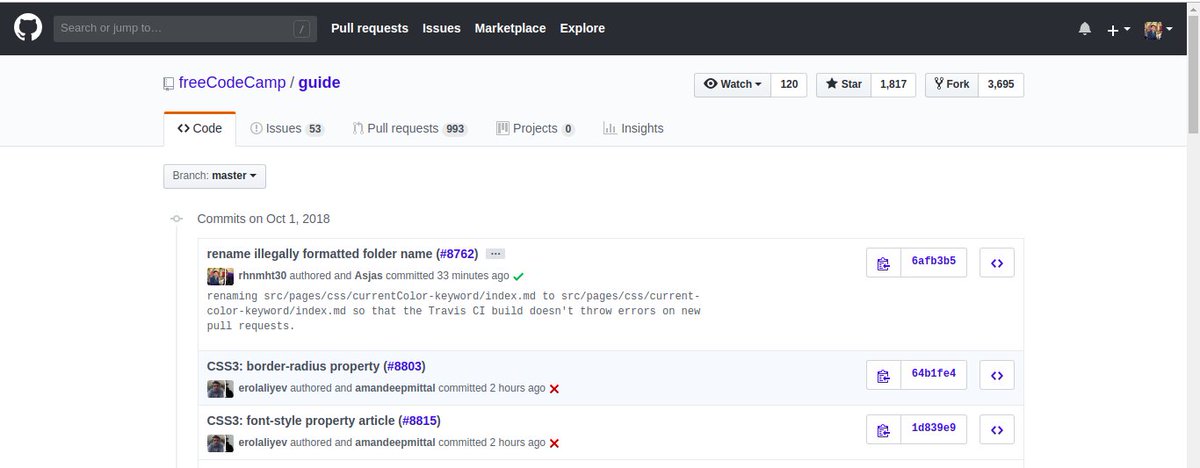
Task: Open pull request #8762 link
Action: (x=458, y=254)
